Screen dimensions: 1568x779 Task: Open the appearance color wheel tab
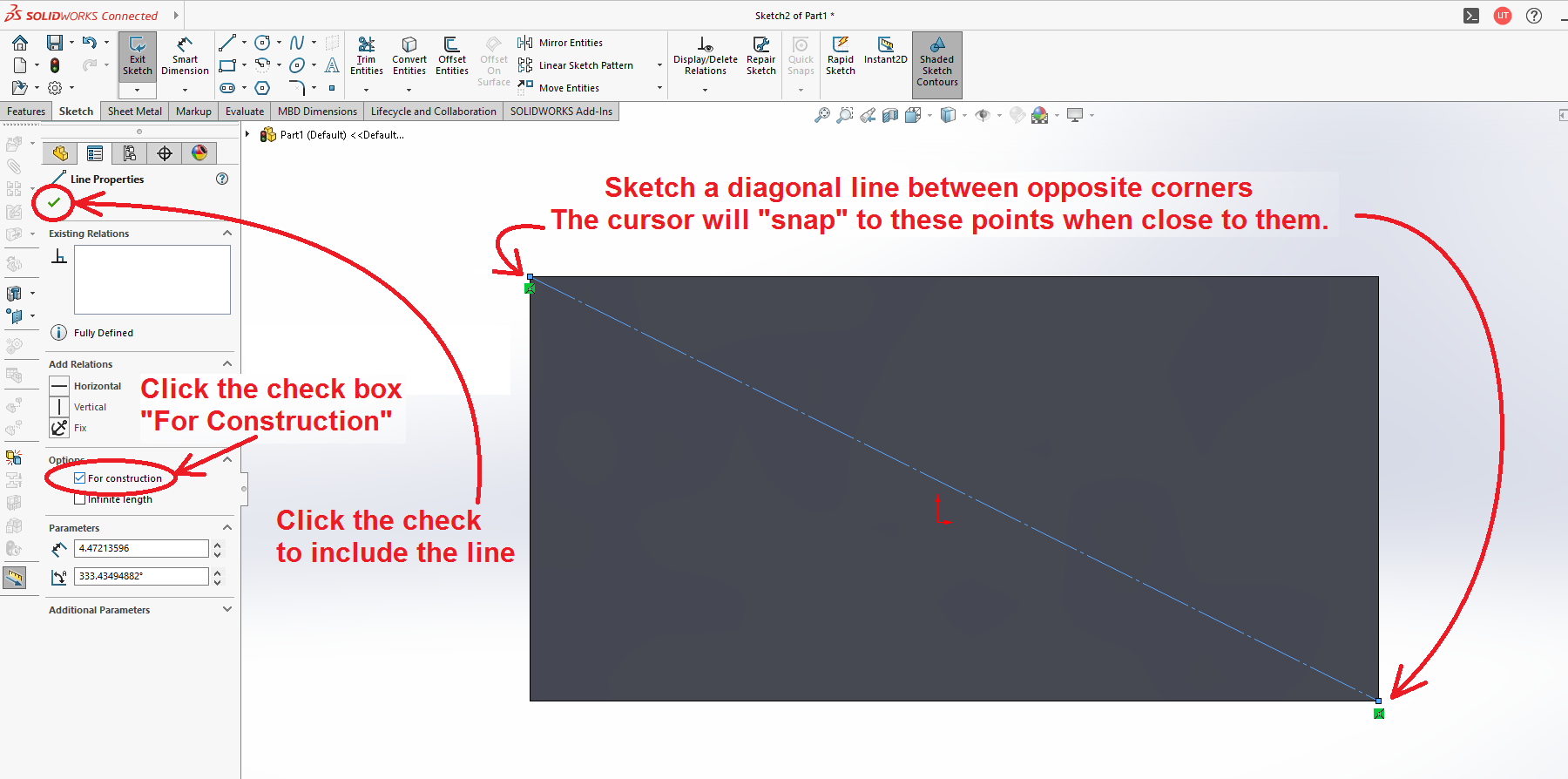[199, 153]
